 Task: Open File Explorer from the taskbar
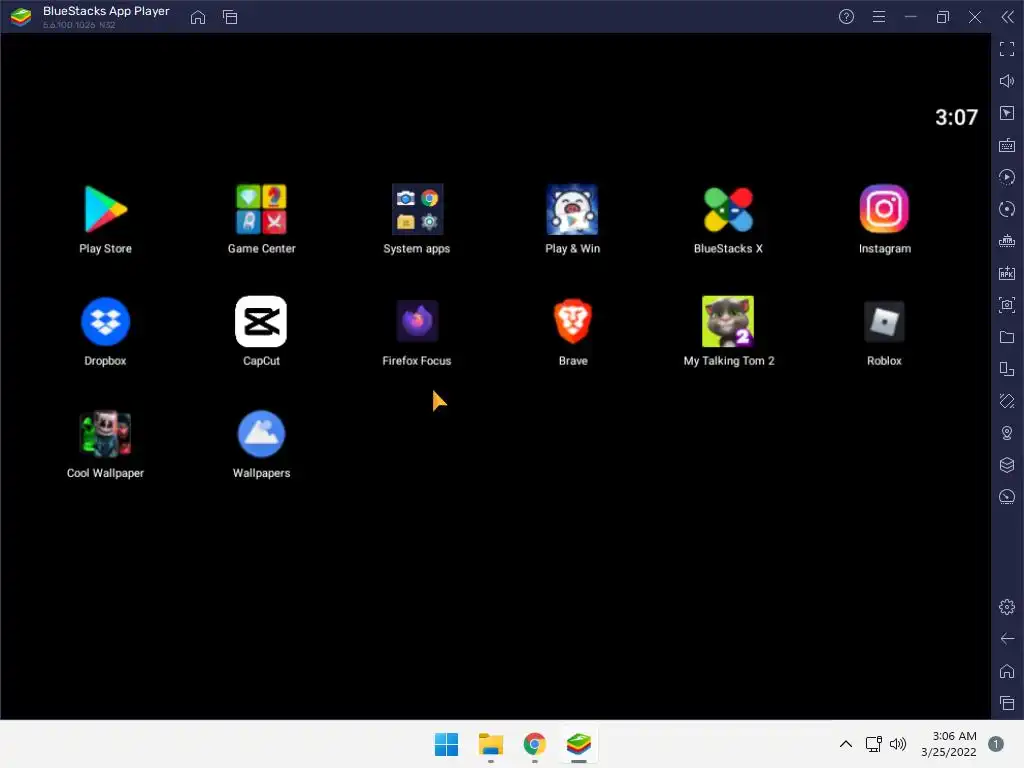pos(490,744)
